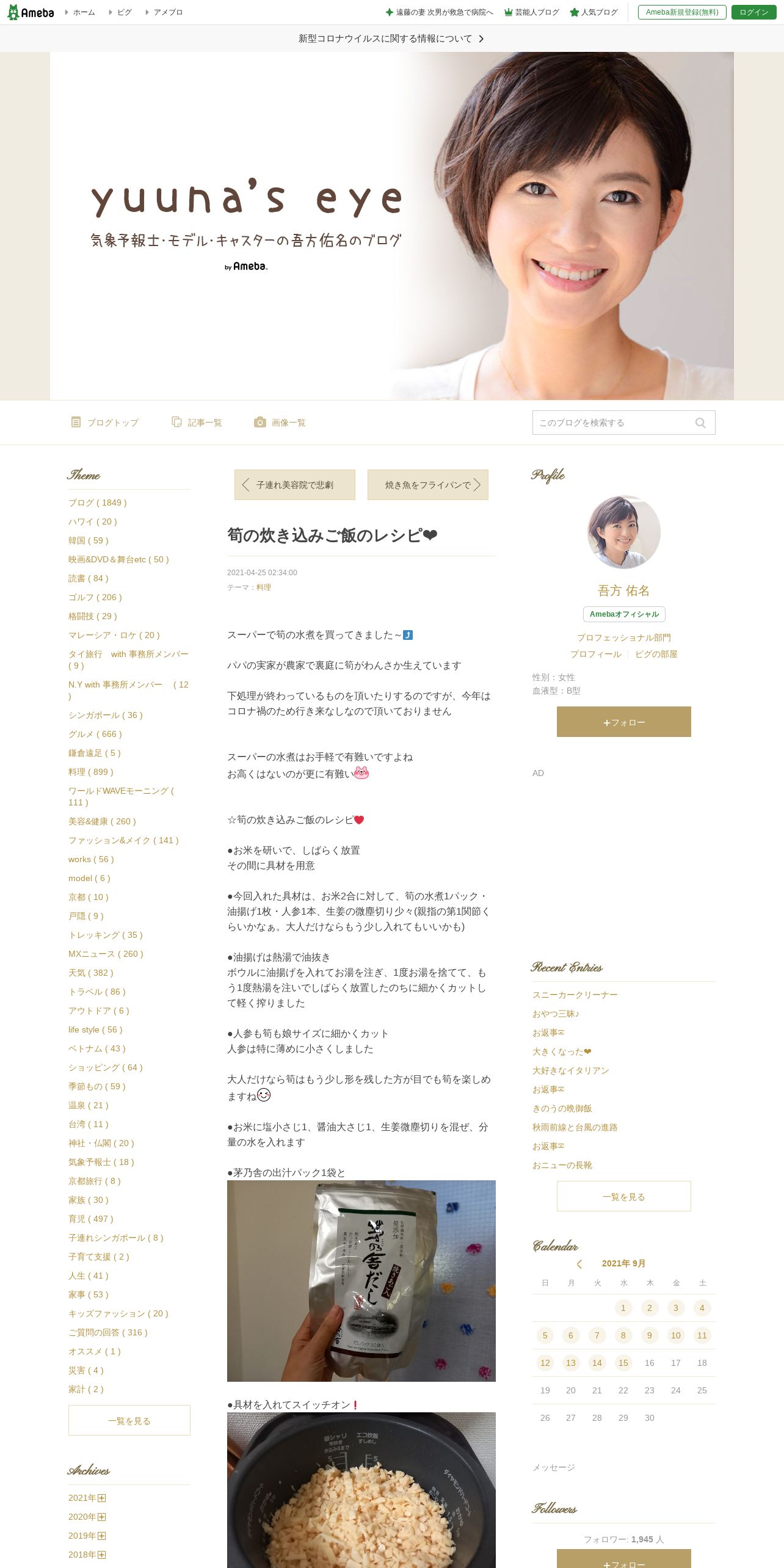Open theme link ご質問の回答 ( 316 )

pos(108,1332)
